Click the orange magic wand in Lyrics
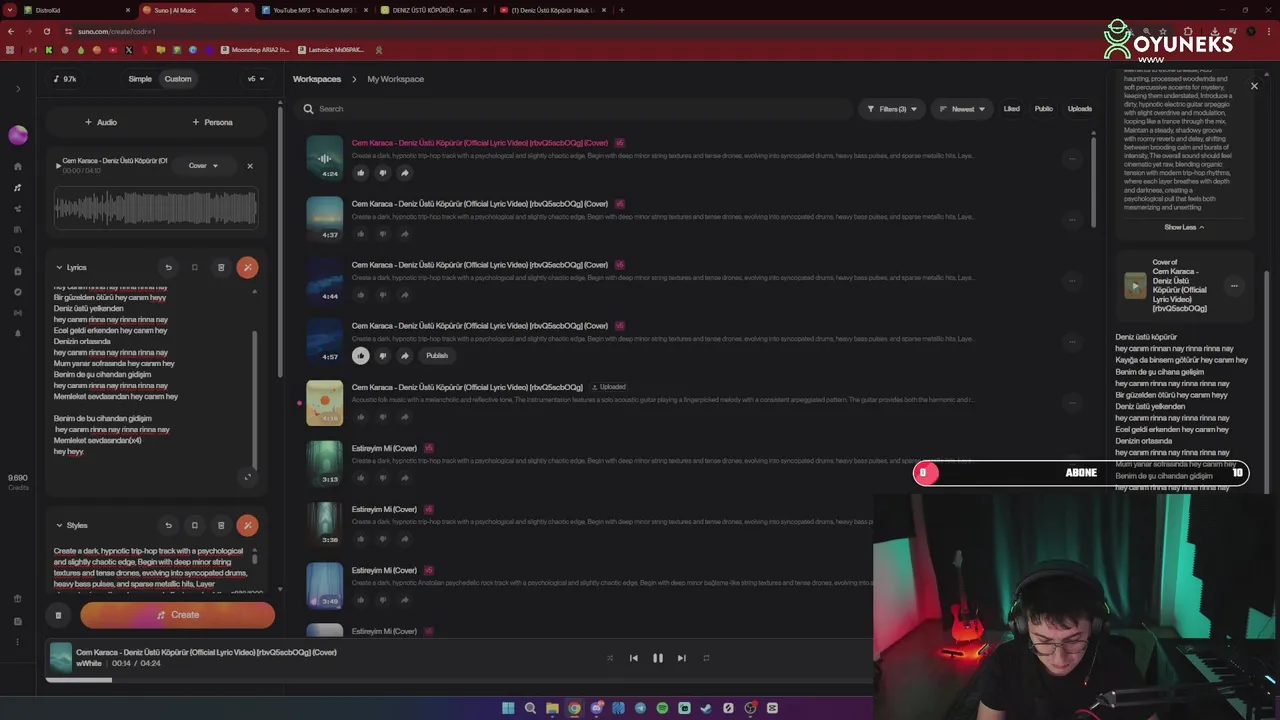 pyautogui.click(x=247, y=267)
